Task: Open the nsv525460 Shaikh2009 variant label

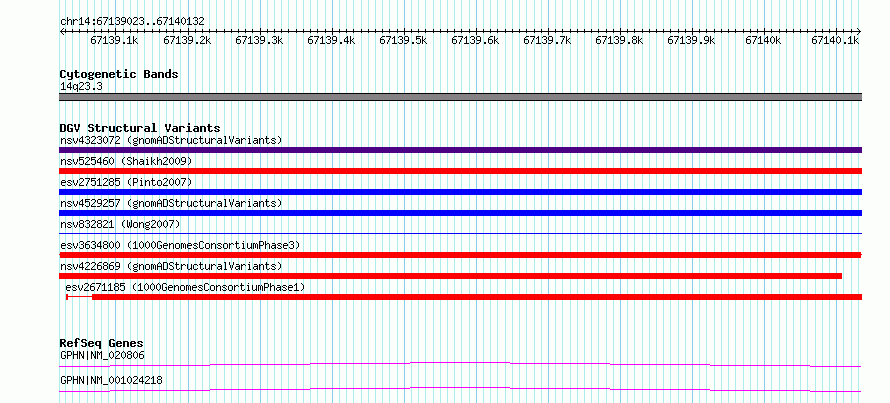Action: coord(126,161)
